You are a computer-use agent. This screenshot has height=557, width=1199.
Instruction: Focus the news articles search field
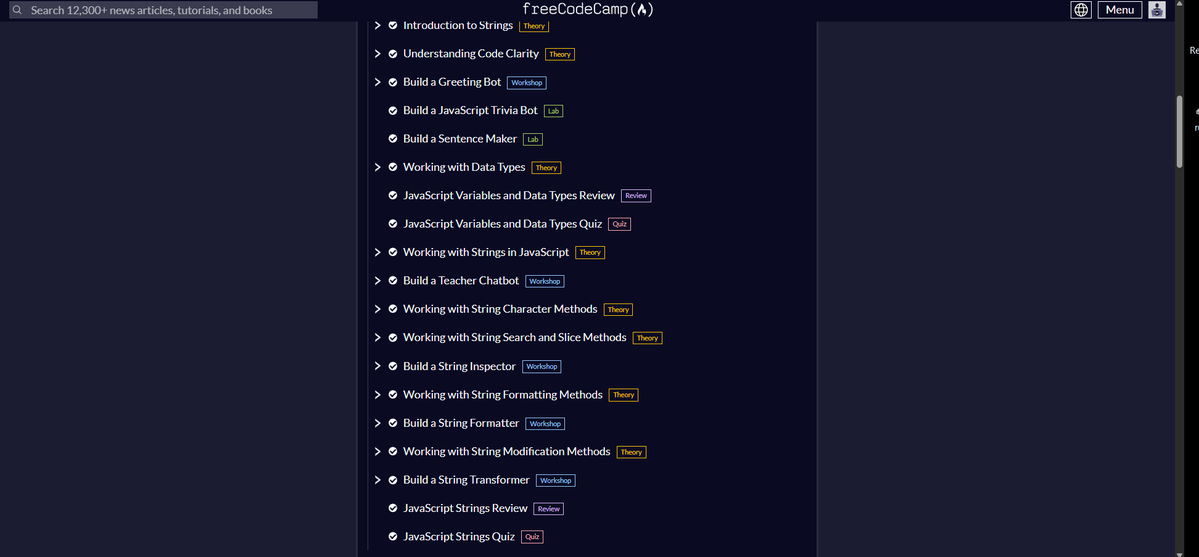coord(163,10)
